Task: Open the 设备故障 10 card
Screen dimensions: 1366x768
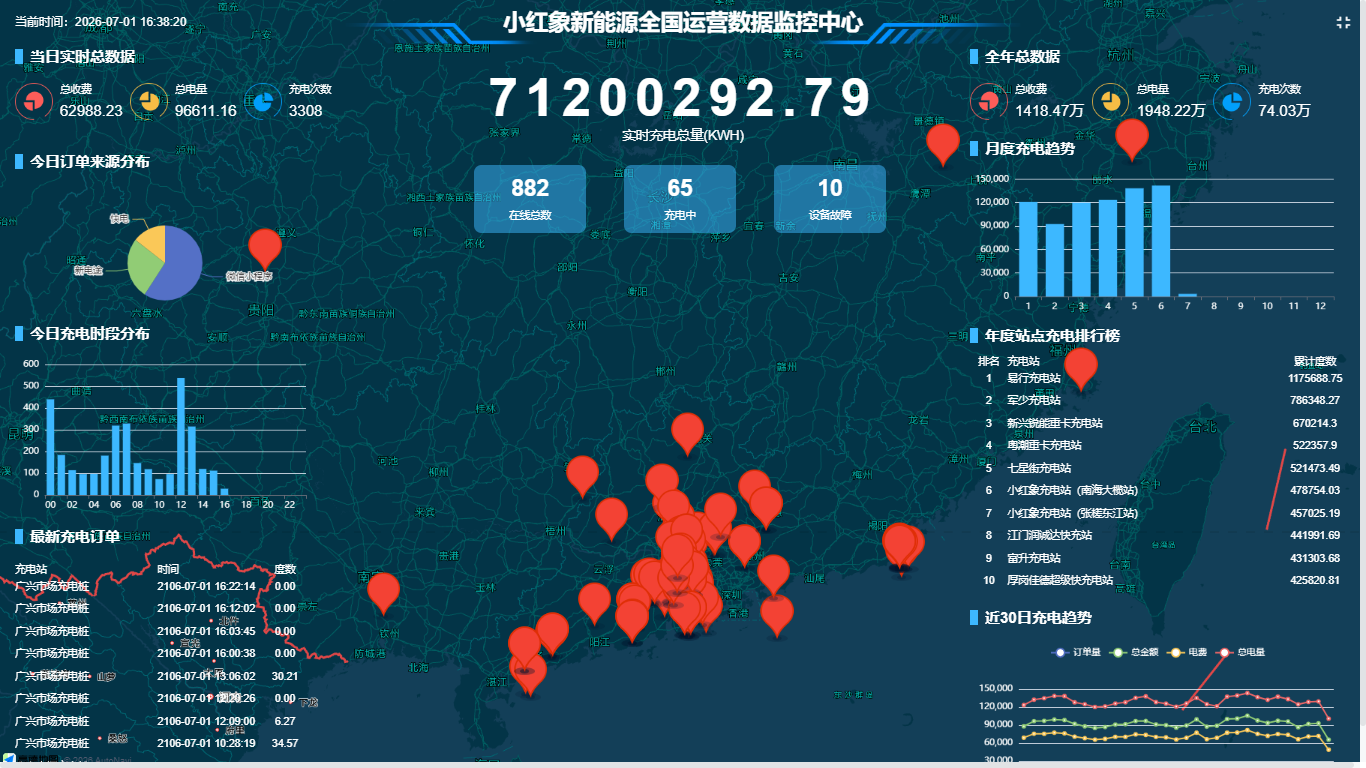Action: [830, 199]
